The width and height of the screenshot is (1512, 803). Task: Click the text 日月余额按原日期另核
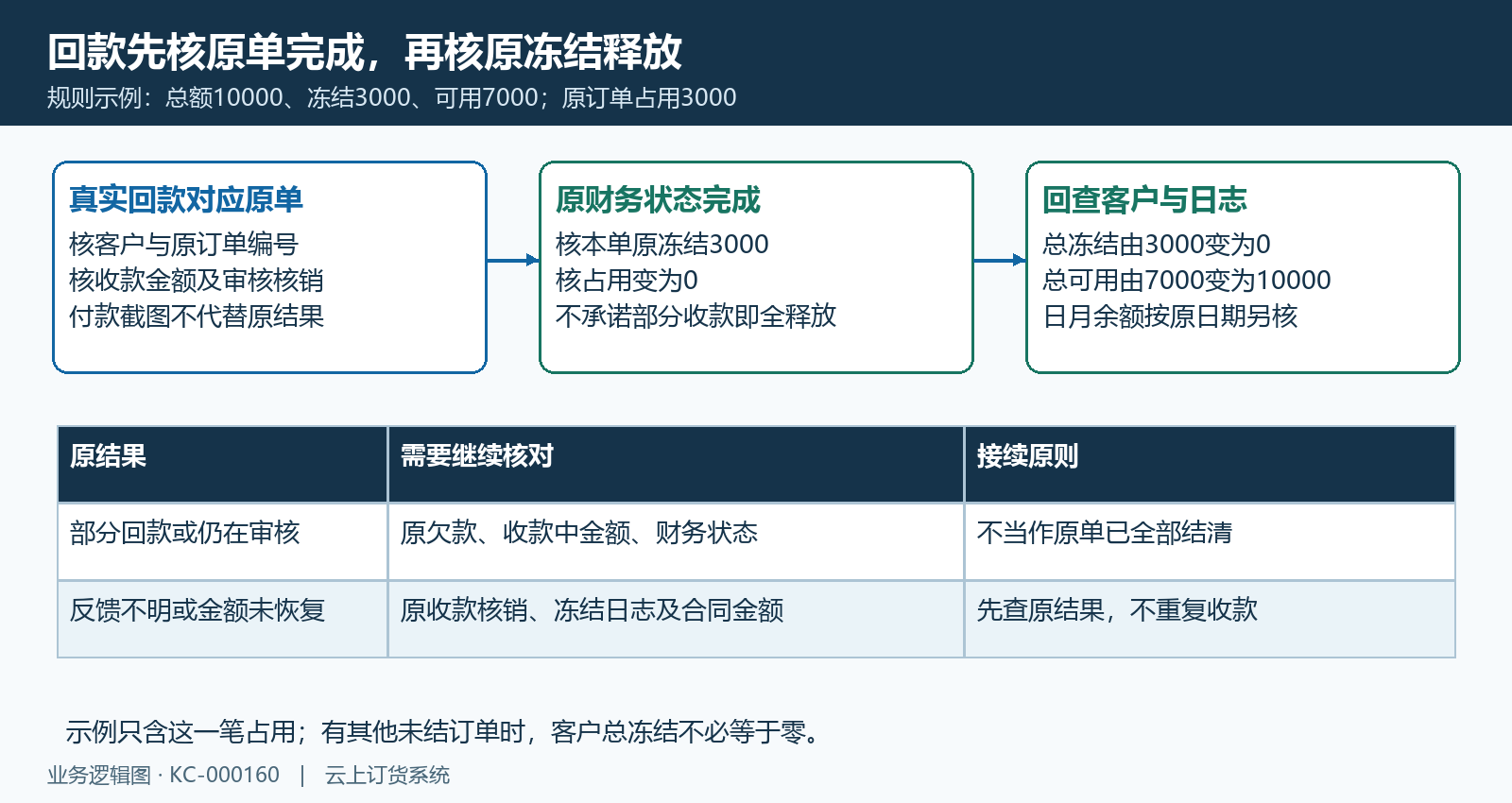coord(1170,316)
